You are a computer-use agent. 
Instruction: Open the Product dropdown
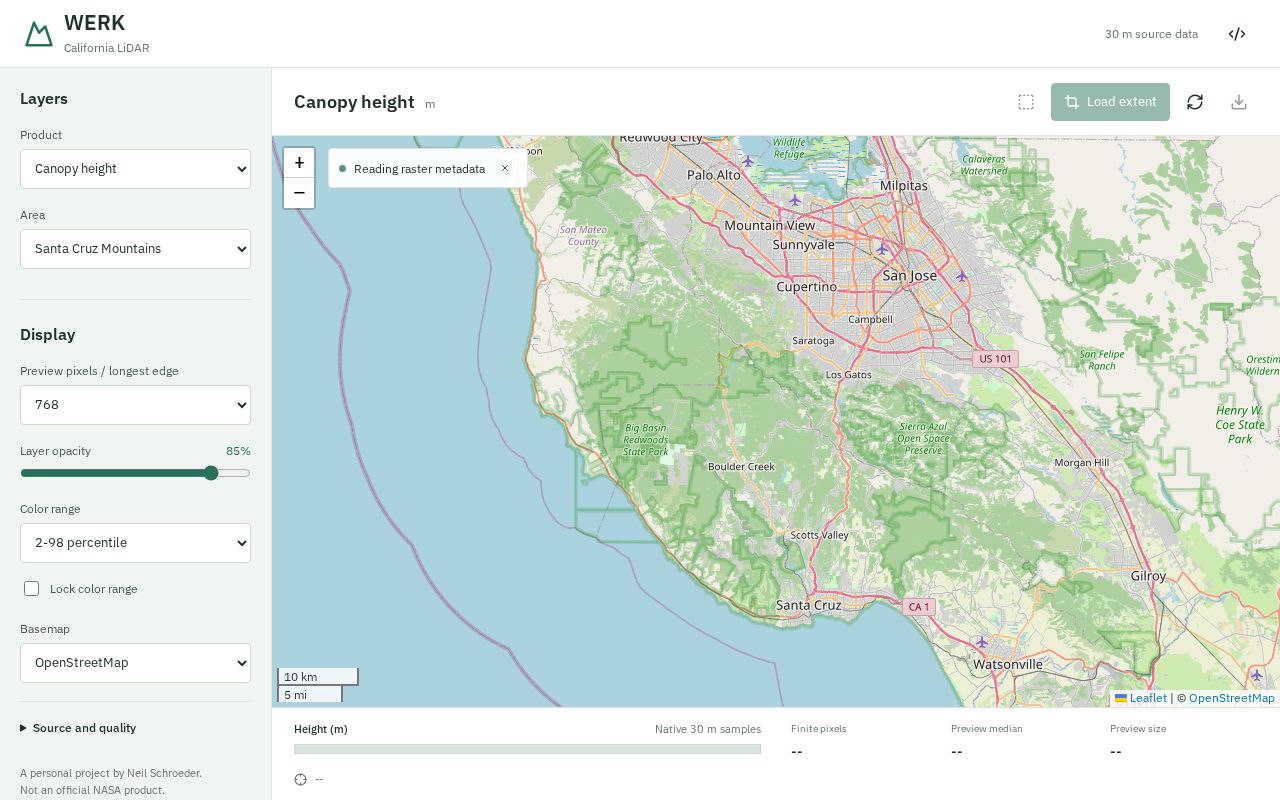pos(135,169)
